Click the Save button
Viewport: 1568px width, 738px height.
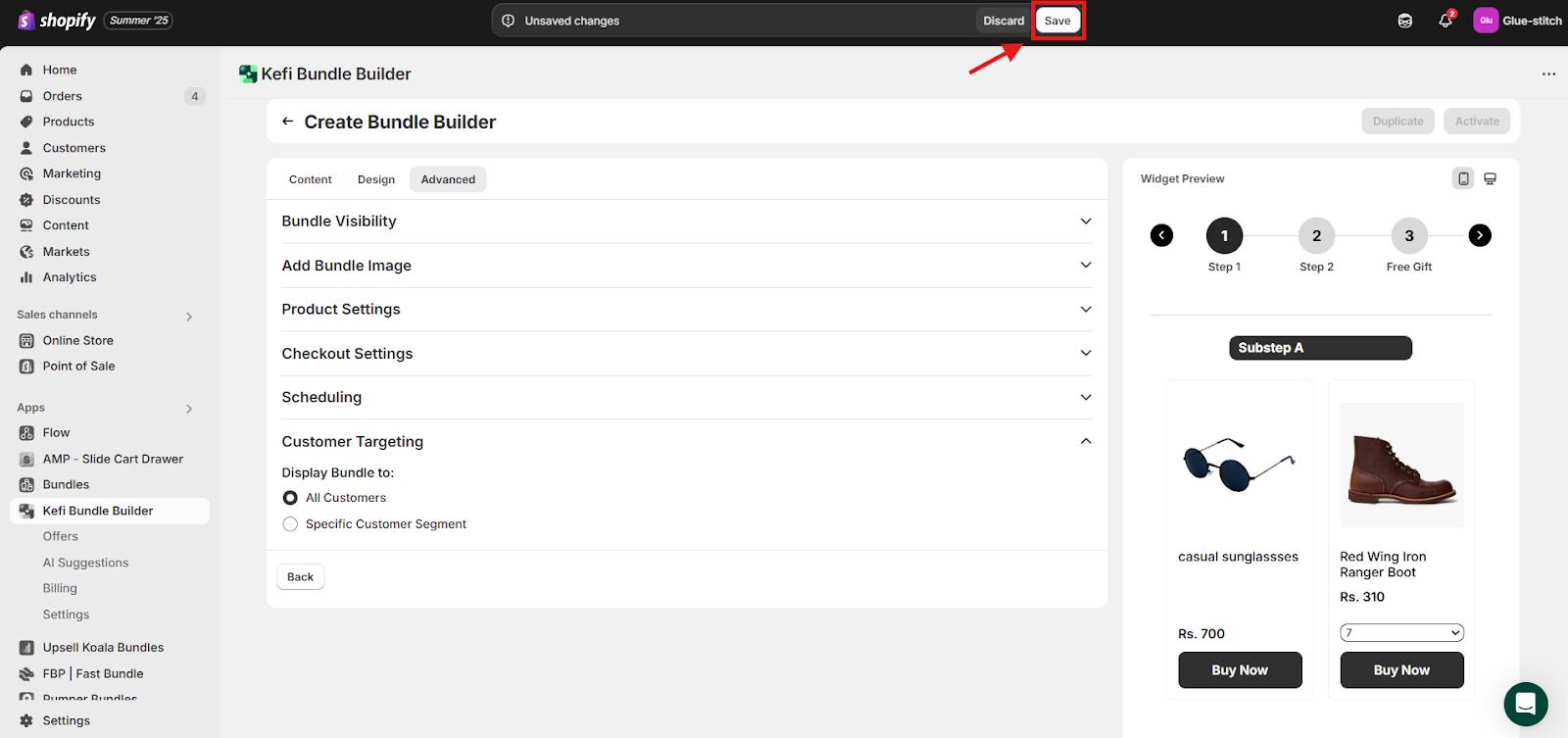click(1057, 21)
